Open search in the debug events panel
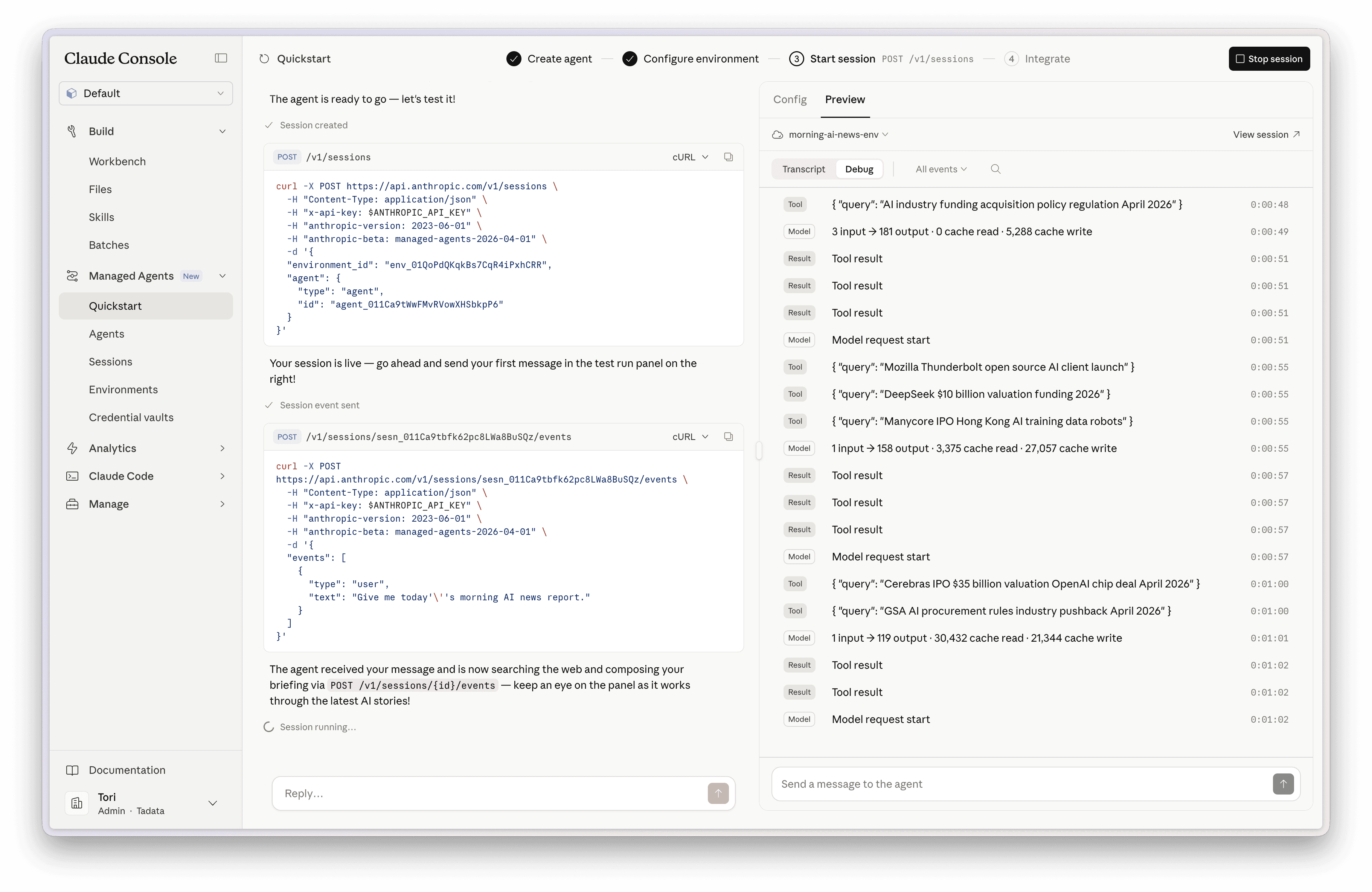The width and height of the screenshot is (1372, 892). 995,169
